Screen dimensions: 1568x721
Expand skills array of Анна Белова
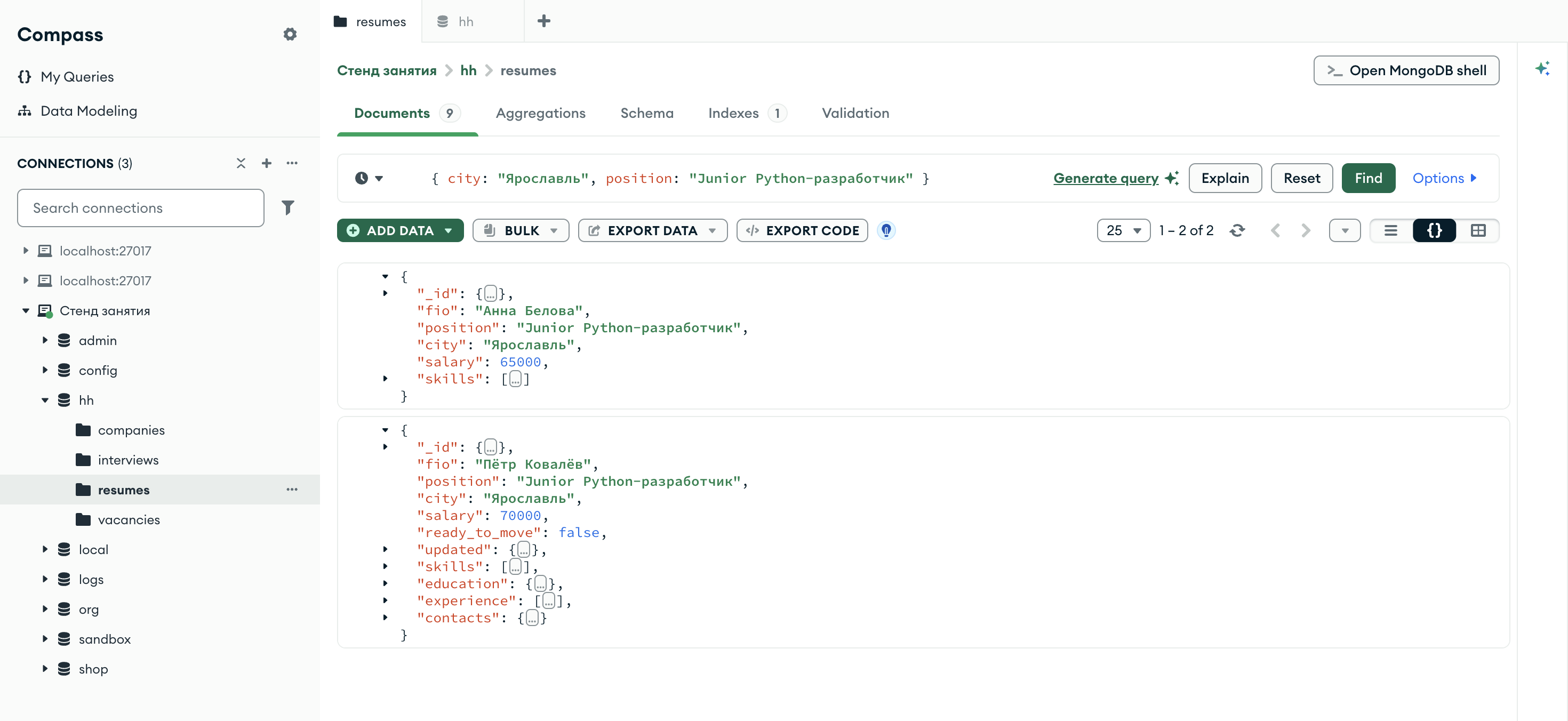click(385, 379)
